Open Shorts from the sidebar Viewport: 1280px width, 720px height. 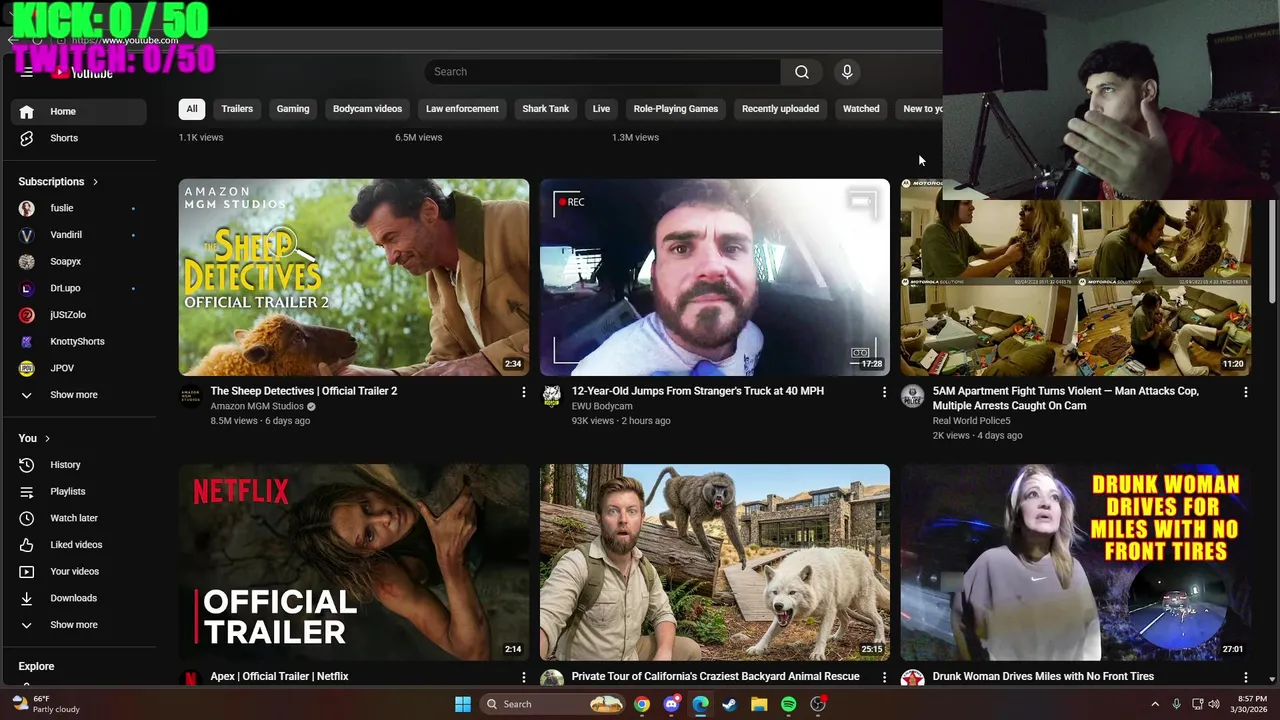(80, 138)
